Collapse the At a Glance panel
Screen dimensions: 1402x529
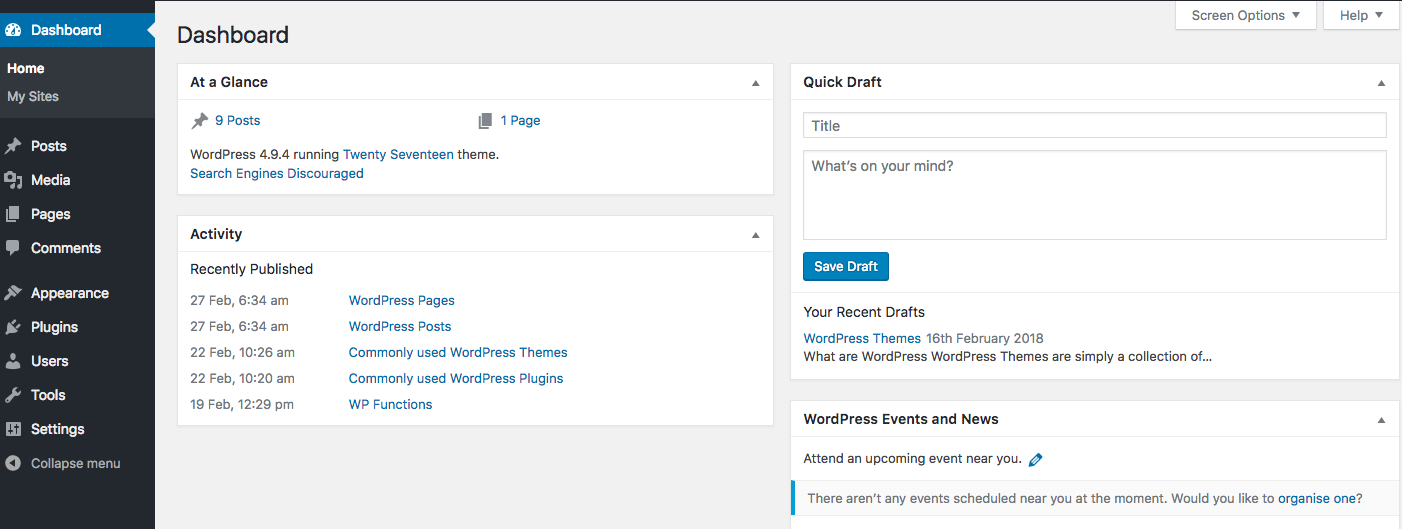756,83
